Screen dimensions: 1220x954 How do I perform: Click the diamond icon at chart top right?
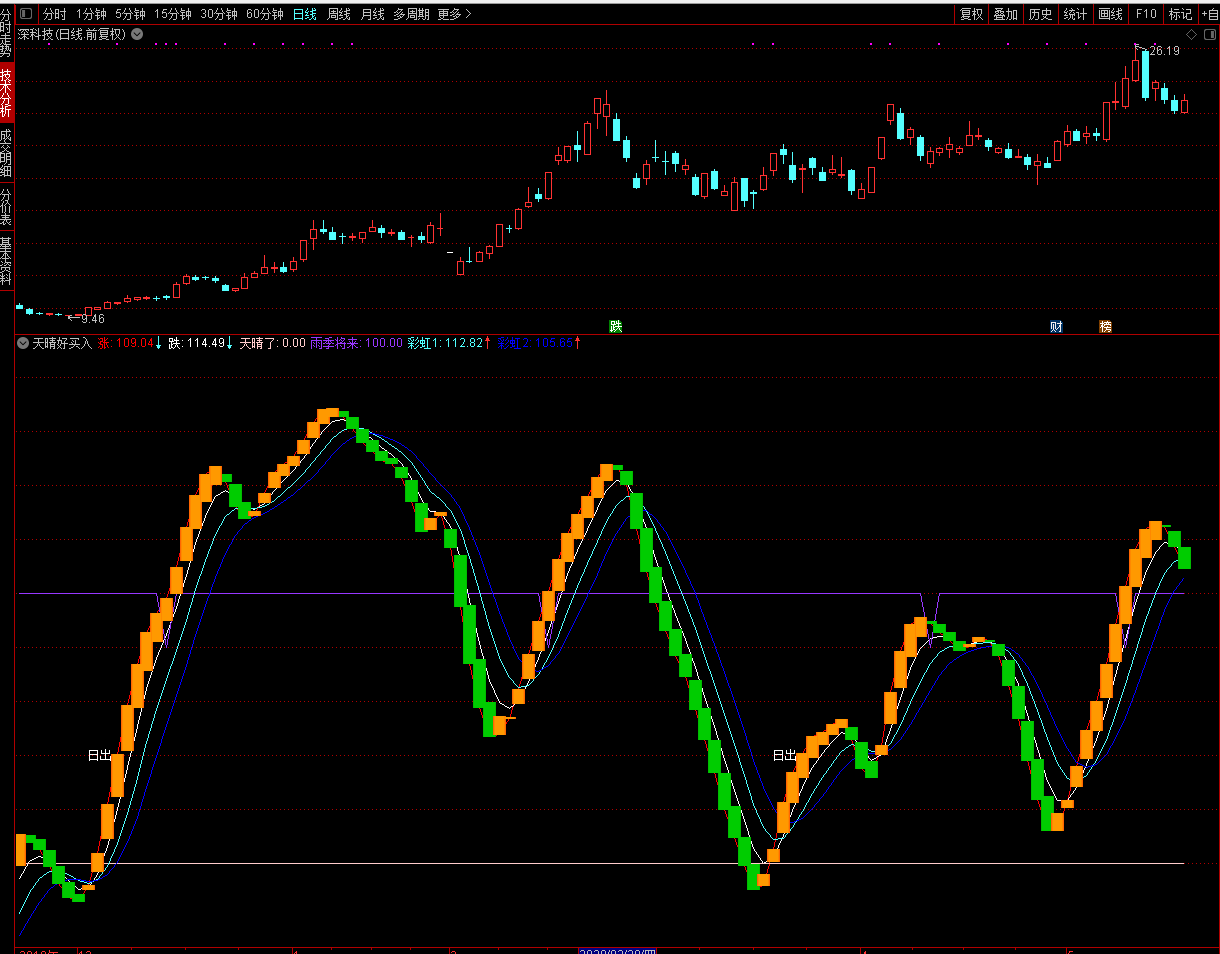[x=1192, y=34]
